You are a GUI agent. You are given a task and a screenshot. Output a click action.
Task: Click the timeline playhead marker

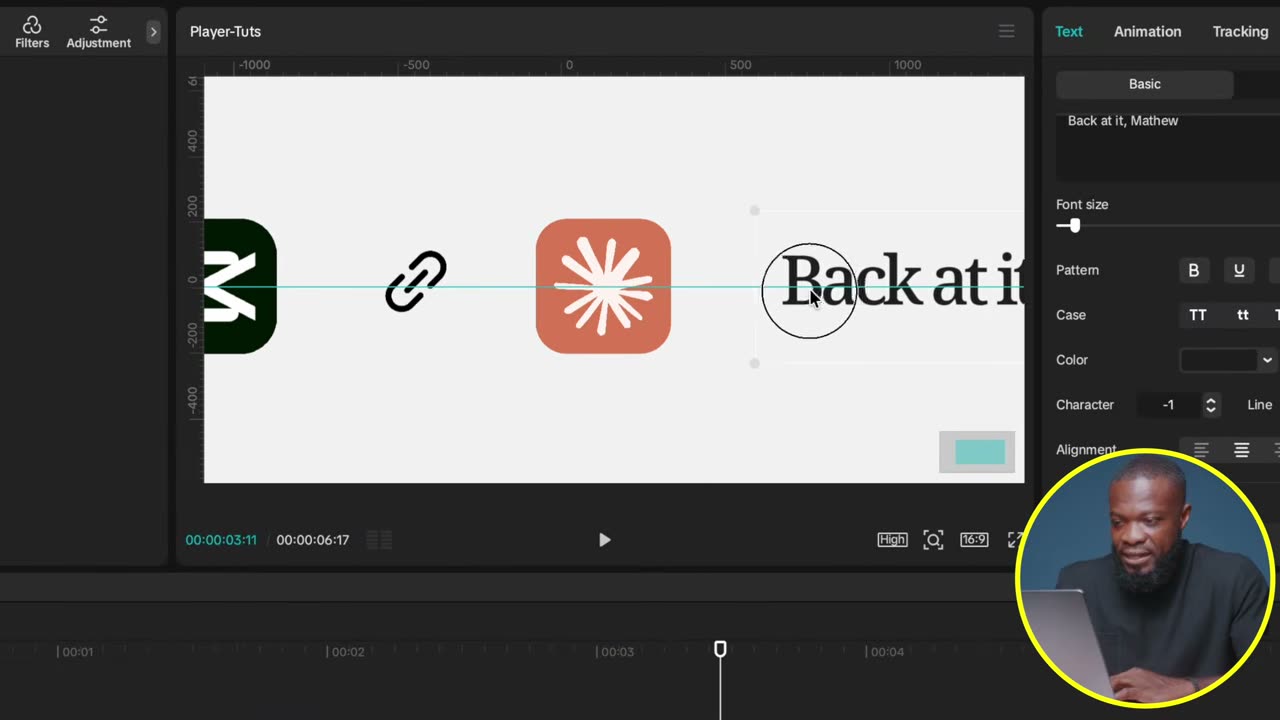point(720,649)
